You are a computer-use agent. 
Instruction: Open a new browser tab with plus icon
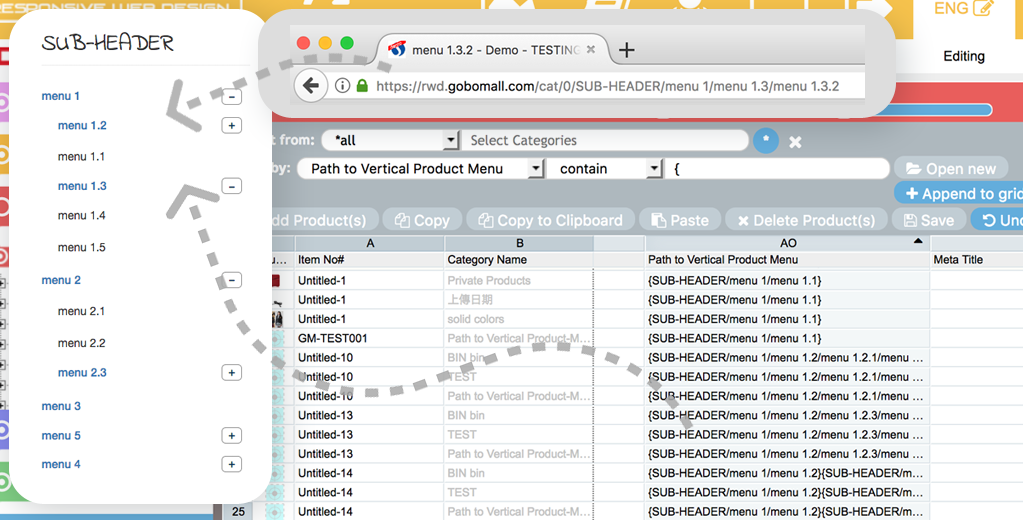pos(627,50)
